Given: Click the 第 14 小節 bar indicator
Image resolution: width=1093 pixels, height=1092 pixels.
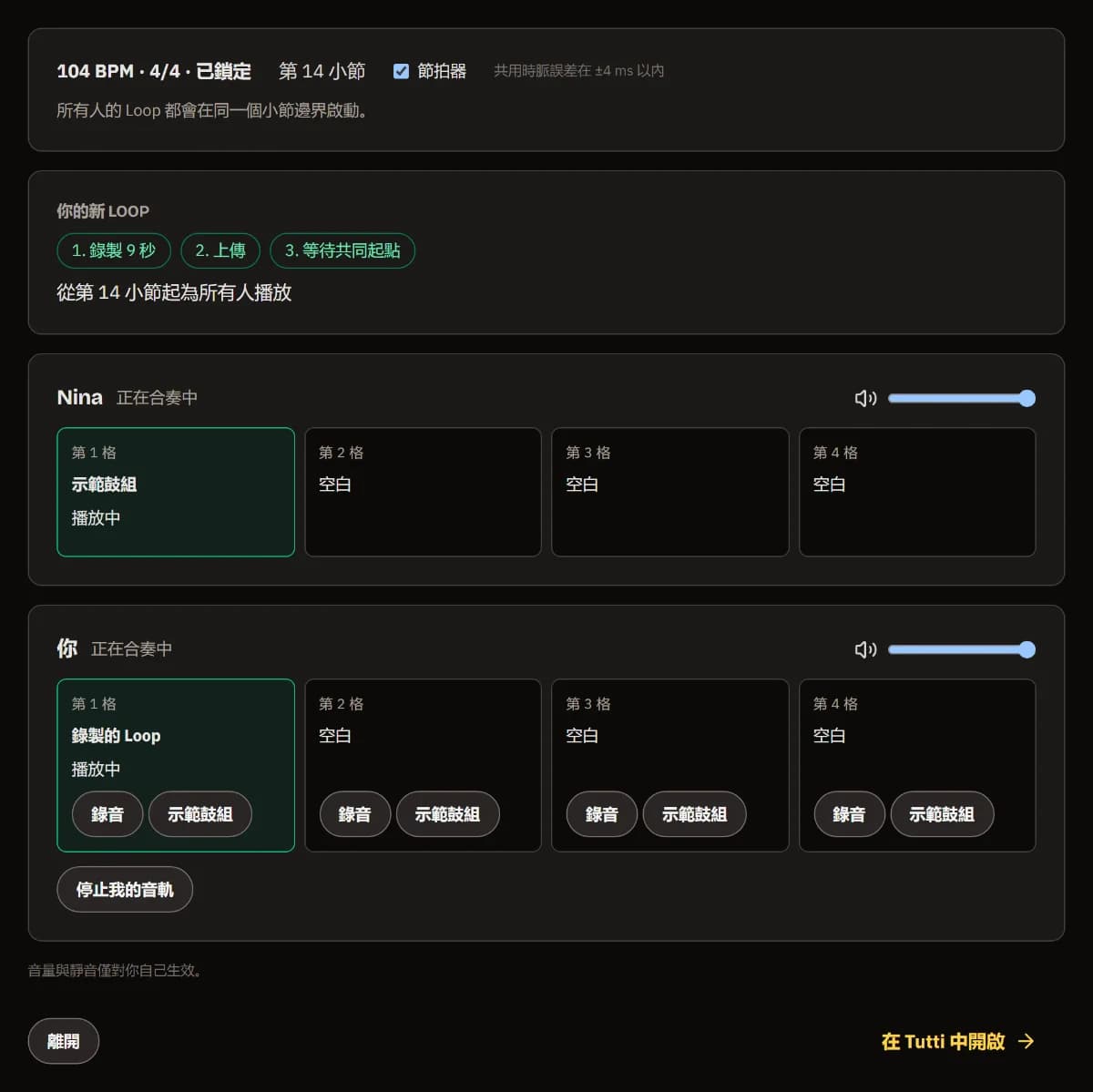Looking at the screenshot, I should click(x=322, y=71).
